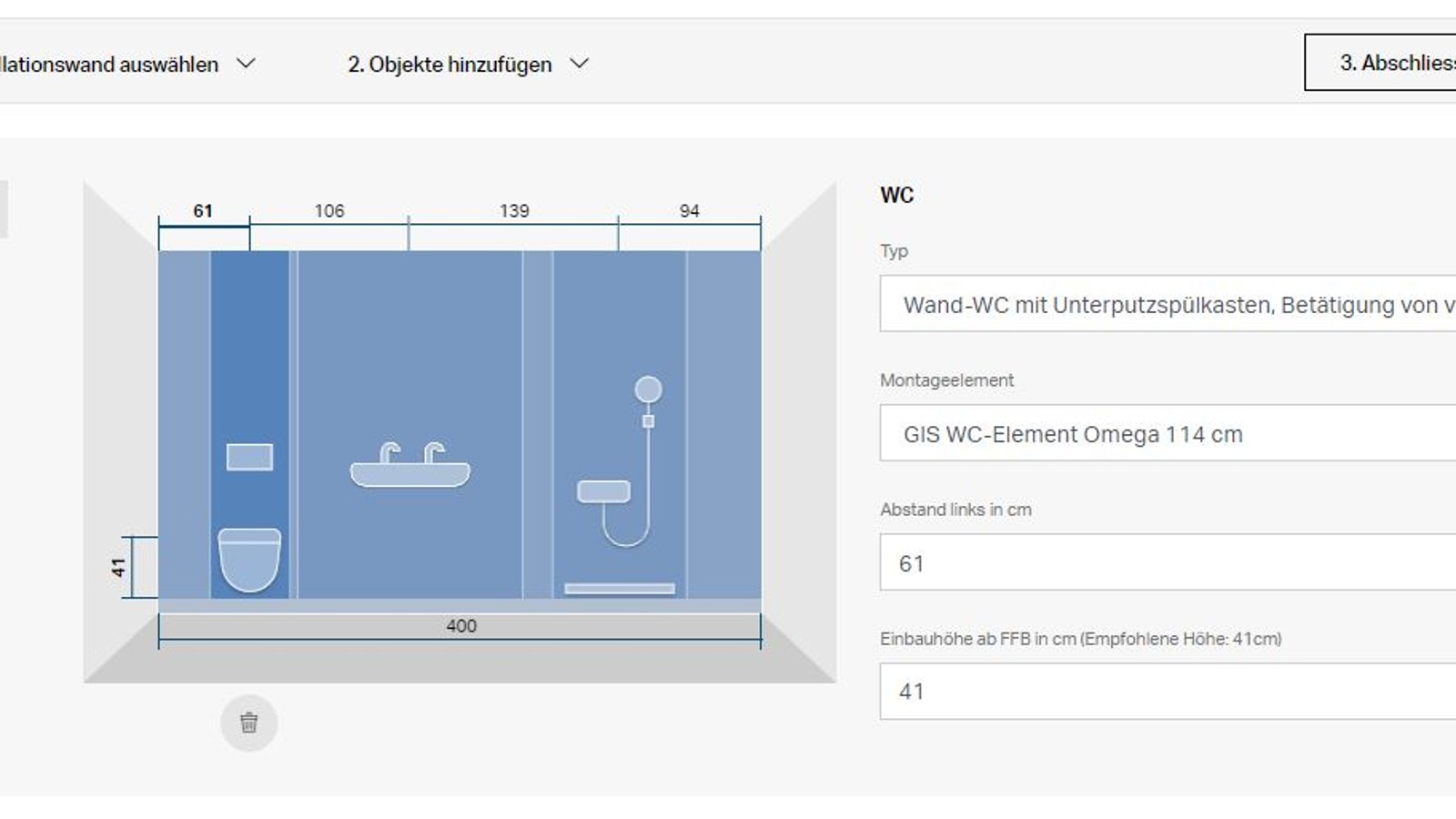The width and height of the screenshot is (1456, 819).
Task: Click the left faucet on the washbasin
Action: tap(390, 451)
